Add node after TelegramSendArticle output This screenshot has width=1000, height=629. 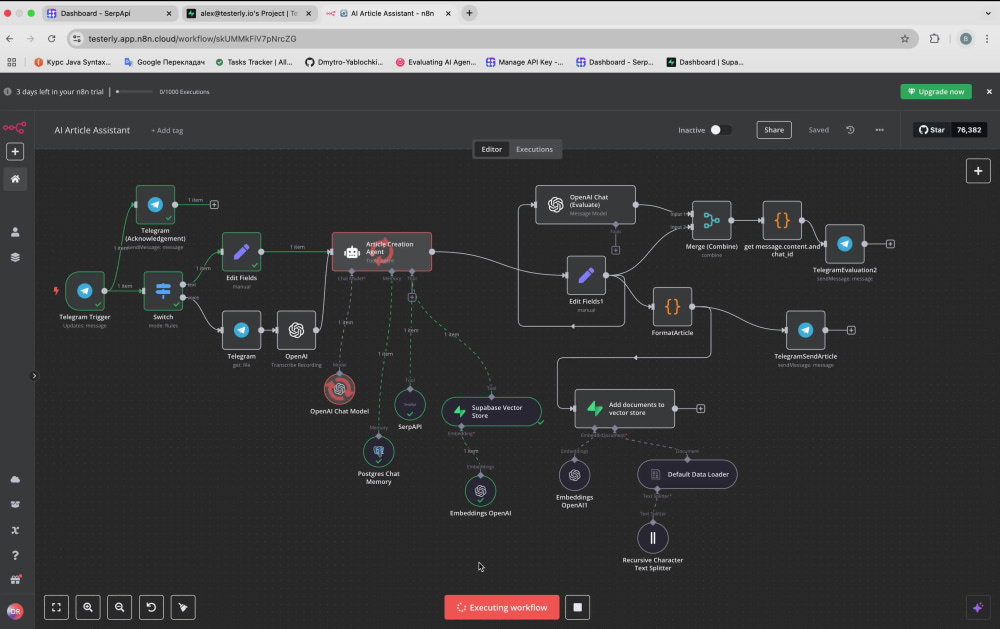pos(851,330)
